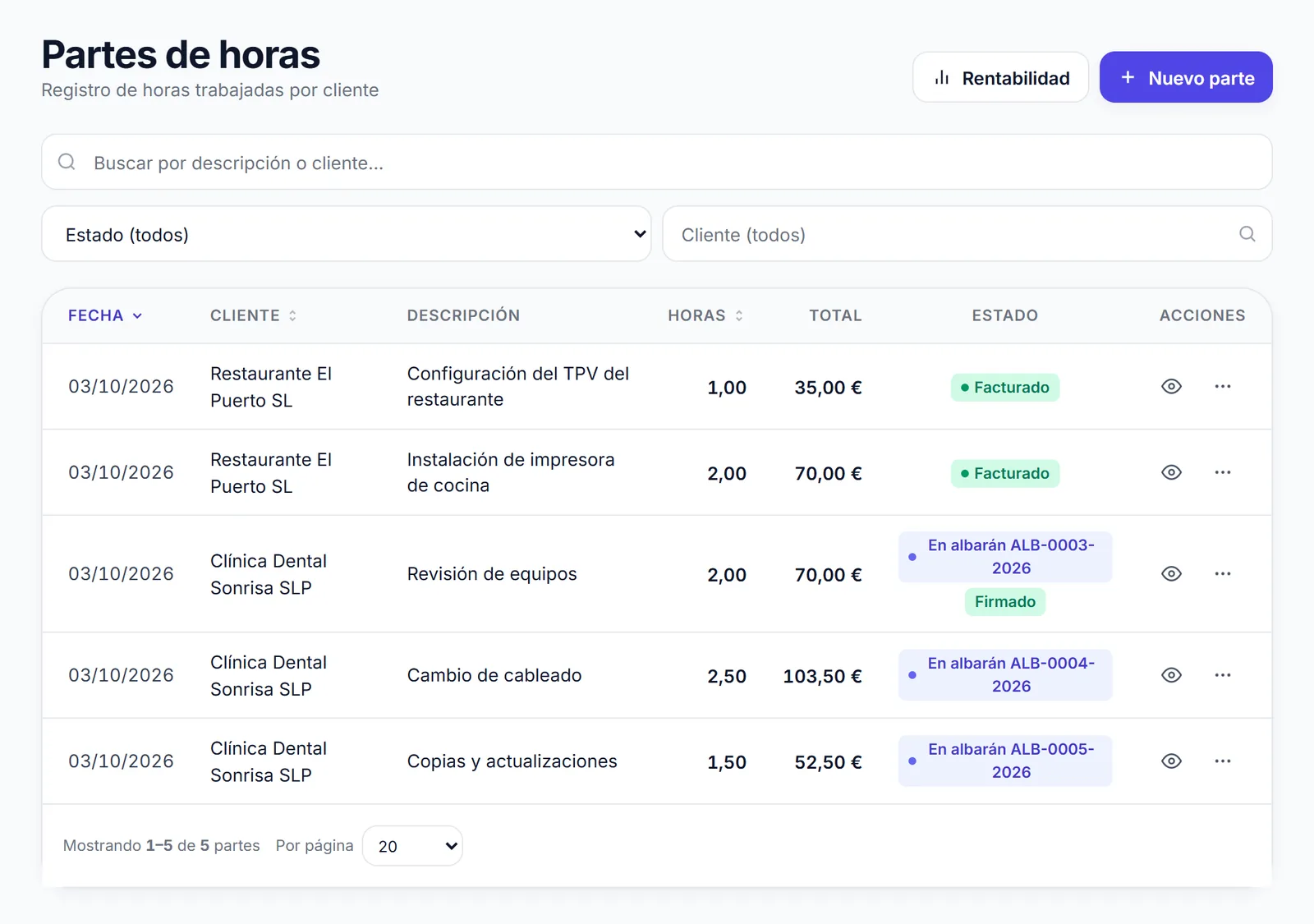Open more actions for Instalación de impresora row

click(x=1222, y=472)
